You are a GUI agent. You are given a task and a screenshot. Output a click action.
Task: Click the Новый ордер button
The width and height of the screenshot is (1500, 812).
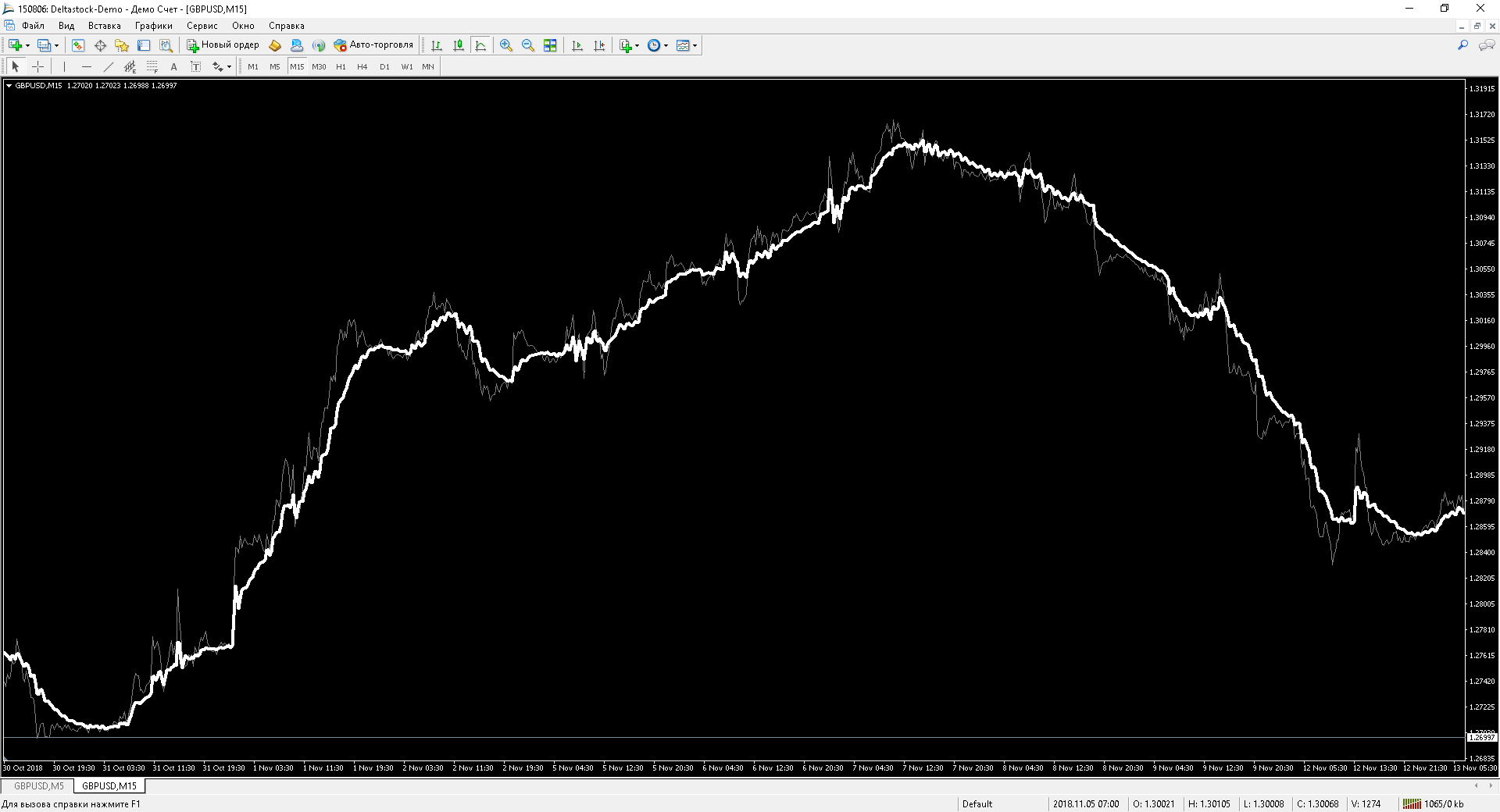[223, 45]
